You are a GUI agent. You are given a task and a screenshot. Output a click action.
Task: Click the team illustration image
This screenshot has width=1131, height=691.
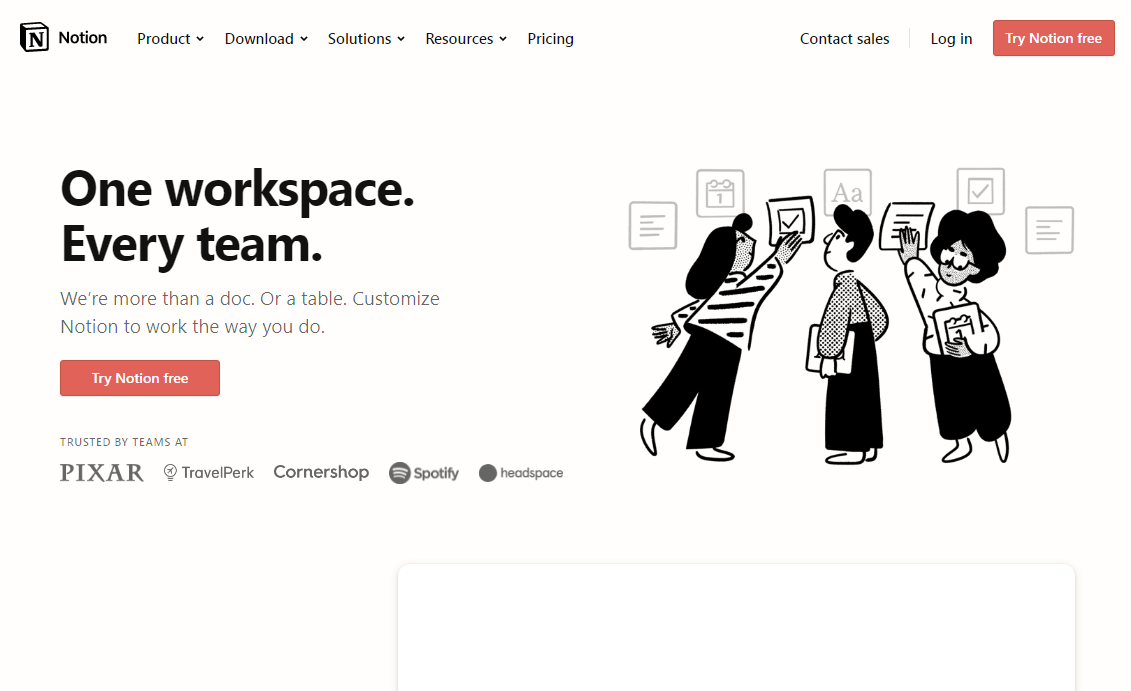(x=851, y=315)
